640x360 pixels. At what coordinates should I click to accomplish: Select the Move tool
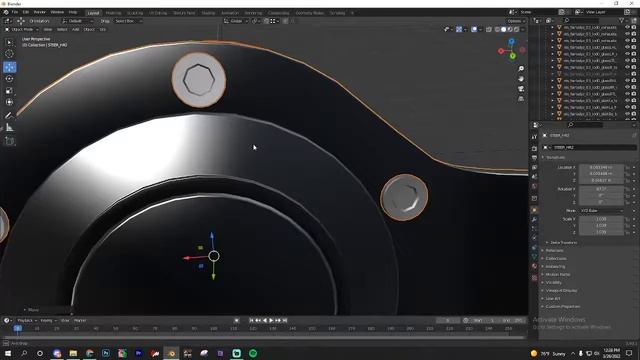click(9, 67)
